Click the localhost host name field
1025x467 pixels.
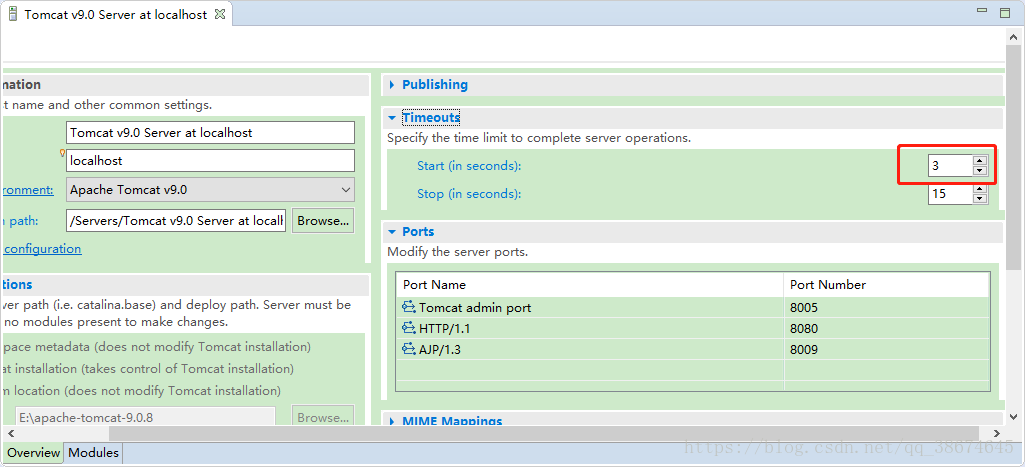click(210, 160)
